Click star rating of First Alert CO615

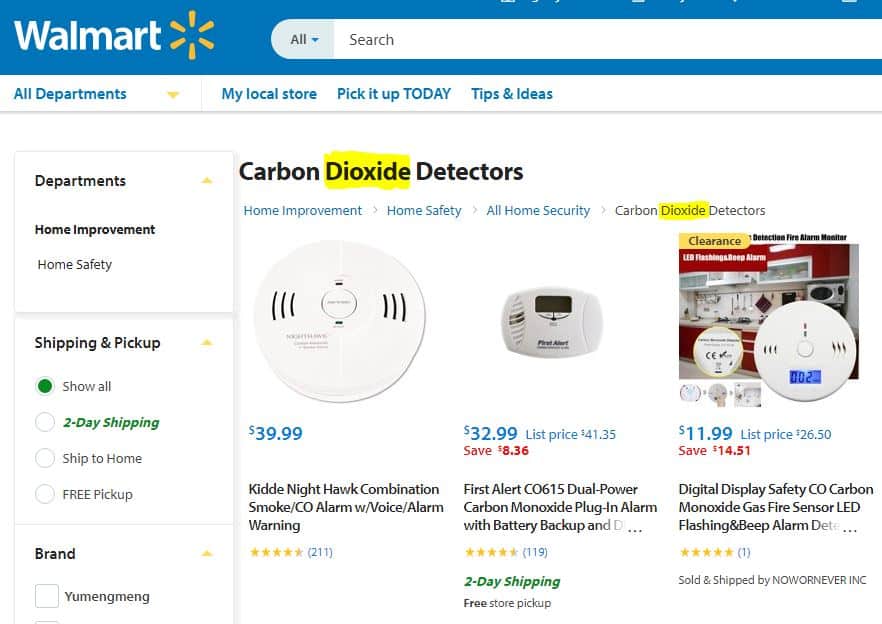coord(491,552)
